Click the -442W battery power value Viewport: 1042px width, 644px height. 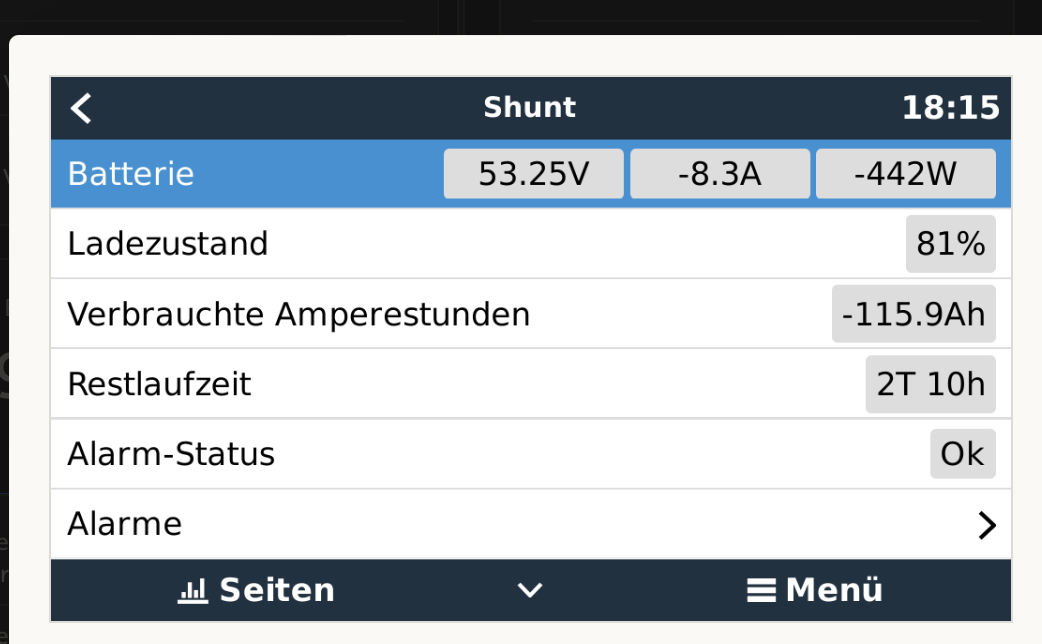point(905,174)
